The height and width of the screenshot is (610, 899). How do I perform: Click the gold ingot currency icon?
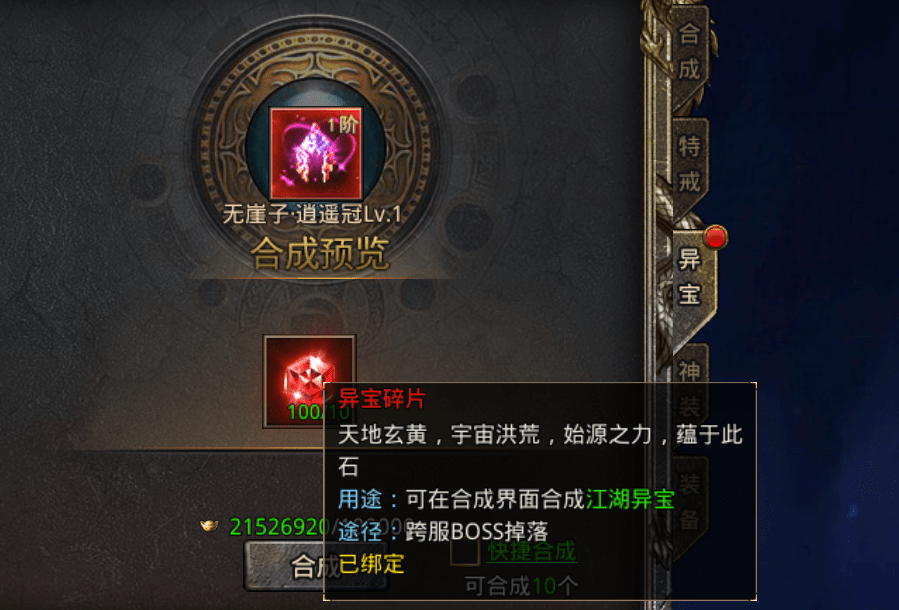[x=209, y=525]
